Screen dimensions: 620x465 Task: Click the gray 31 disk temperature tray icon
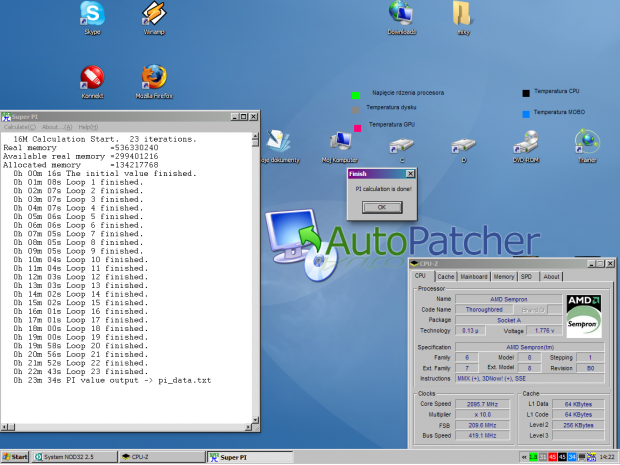coord(543,457)
